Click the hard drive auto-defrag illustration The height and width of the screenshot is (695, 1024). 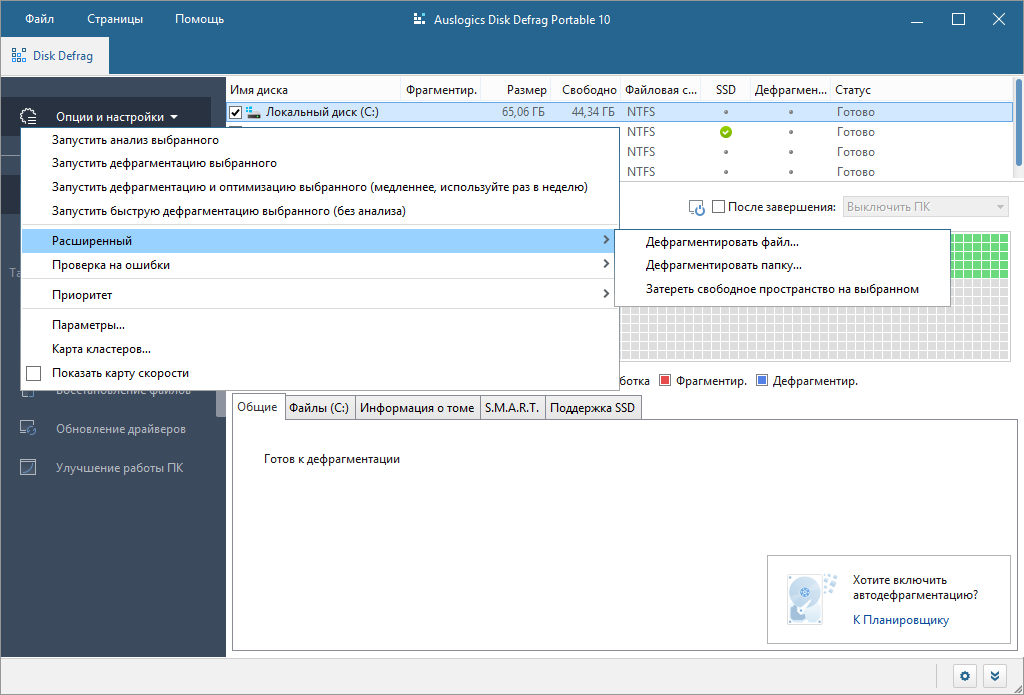click(x=811, y=598)
